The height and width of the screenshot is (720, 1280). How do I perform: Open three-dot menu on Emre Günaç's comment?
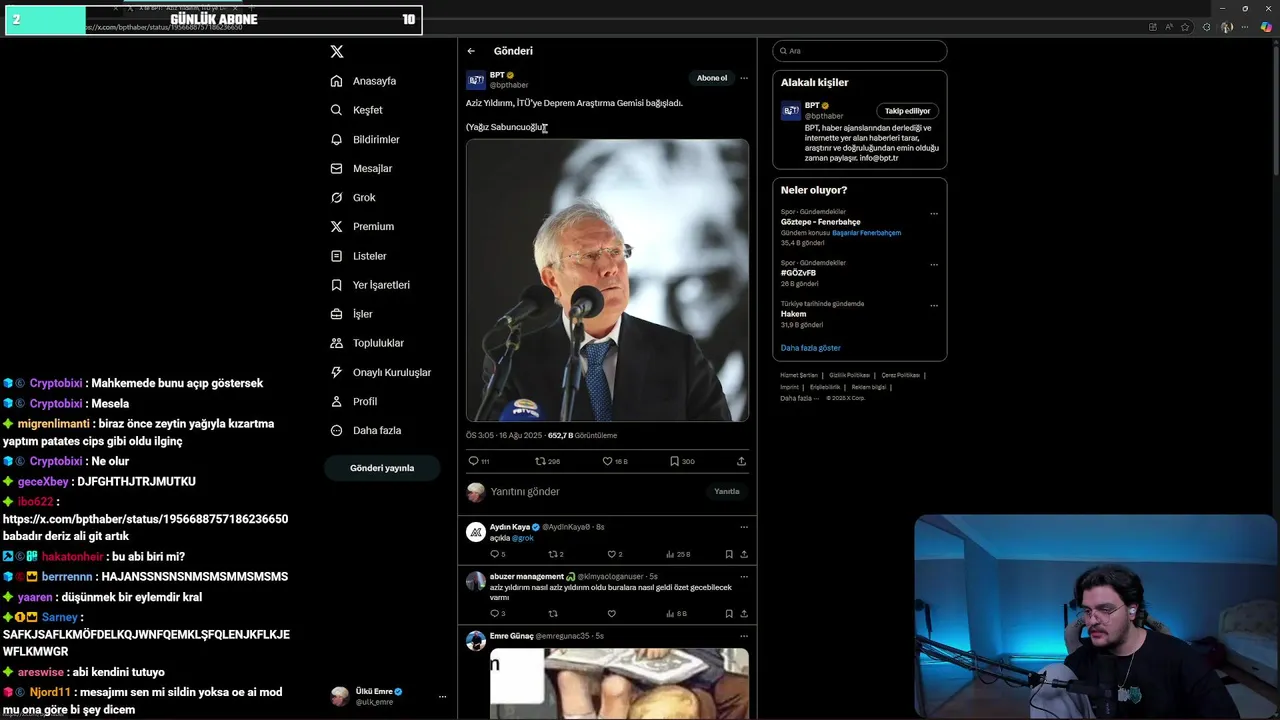[744, 636]
